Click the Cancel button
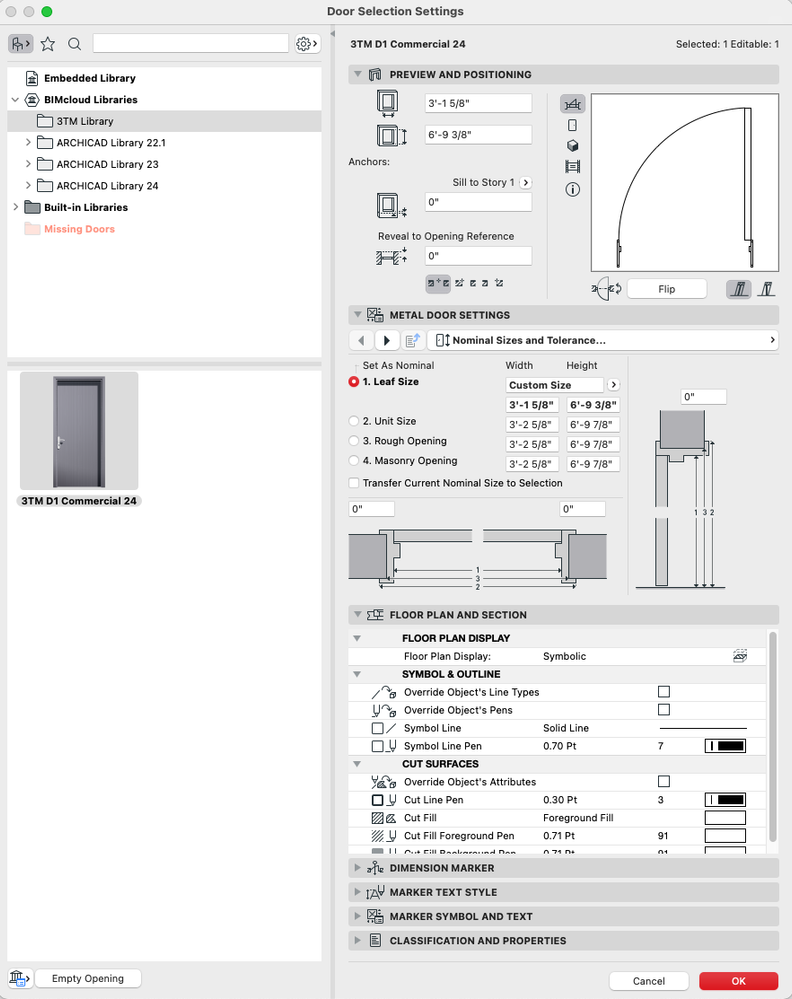792x999 pixels. pos(649,981)
